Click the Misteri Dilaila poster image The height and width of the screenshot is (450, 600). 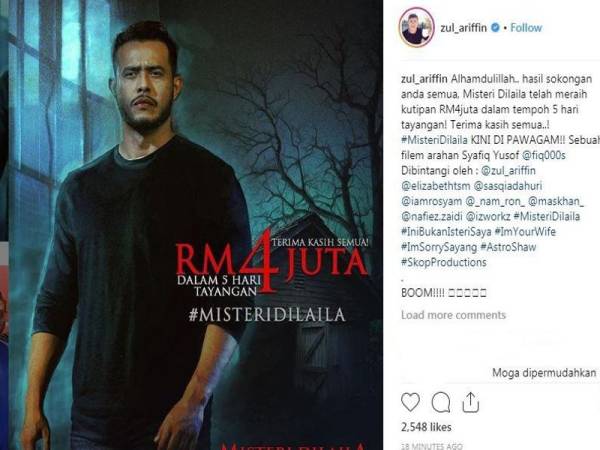tap(195, 225)
